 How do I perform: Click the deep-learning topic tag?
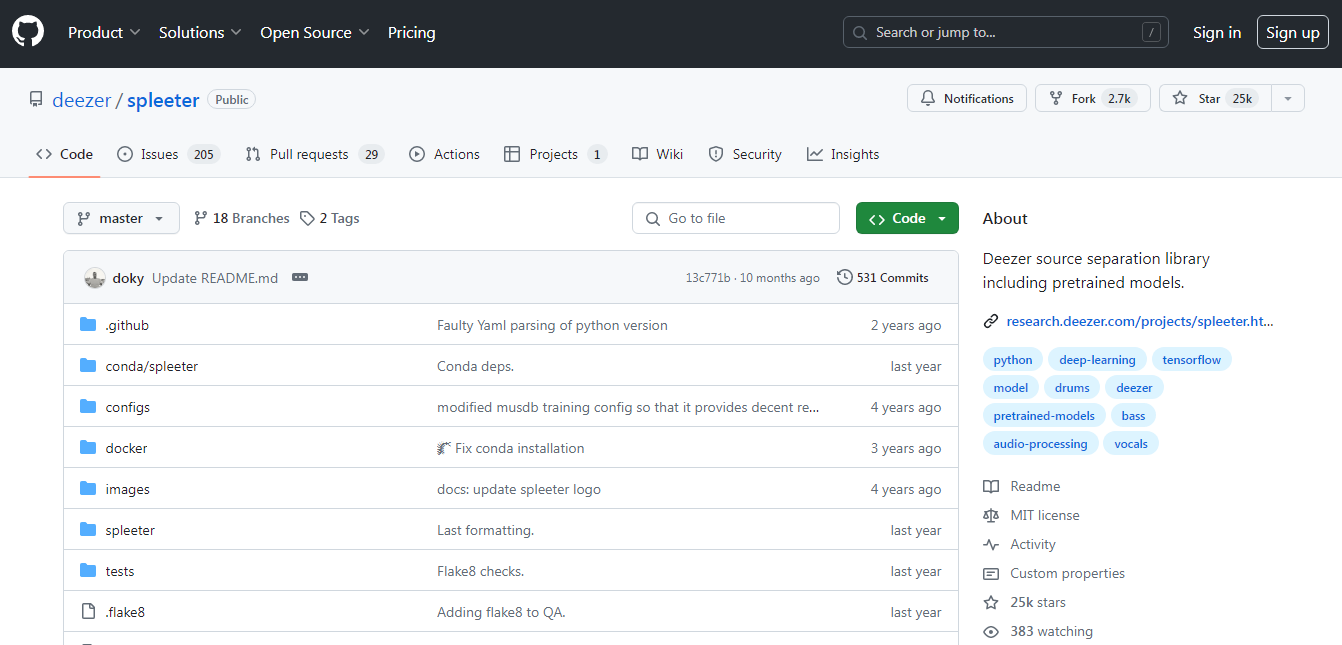click(1097, 360)
